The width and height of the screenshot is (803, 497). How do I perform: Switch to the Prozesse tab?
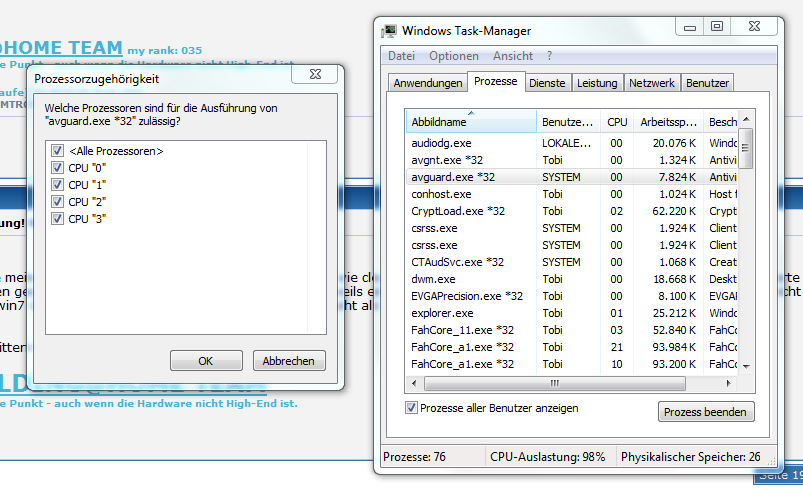pyautogui.click(x=496, y=81)
